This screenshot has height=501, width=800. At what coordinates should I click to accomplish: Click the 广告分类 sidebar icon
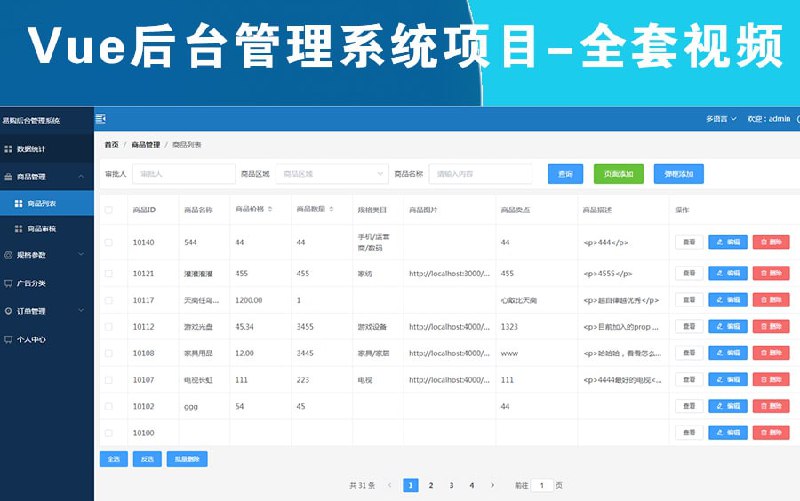click(x=8, y=283)
